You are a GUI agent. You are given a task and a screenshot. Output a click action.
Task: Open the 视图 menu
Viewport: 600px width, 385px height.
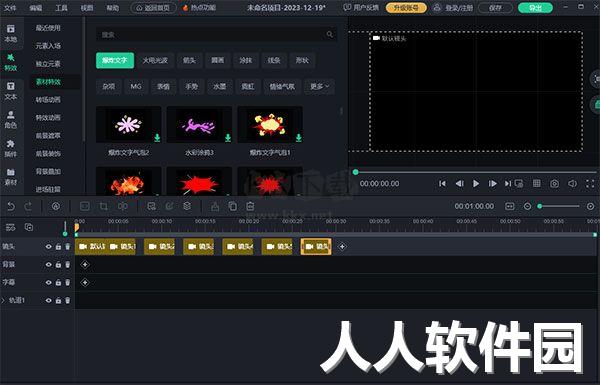(x=87, y=8)
